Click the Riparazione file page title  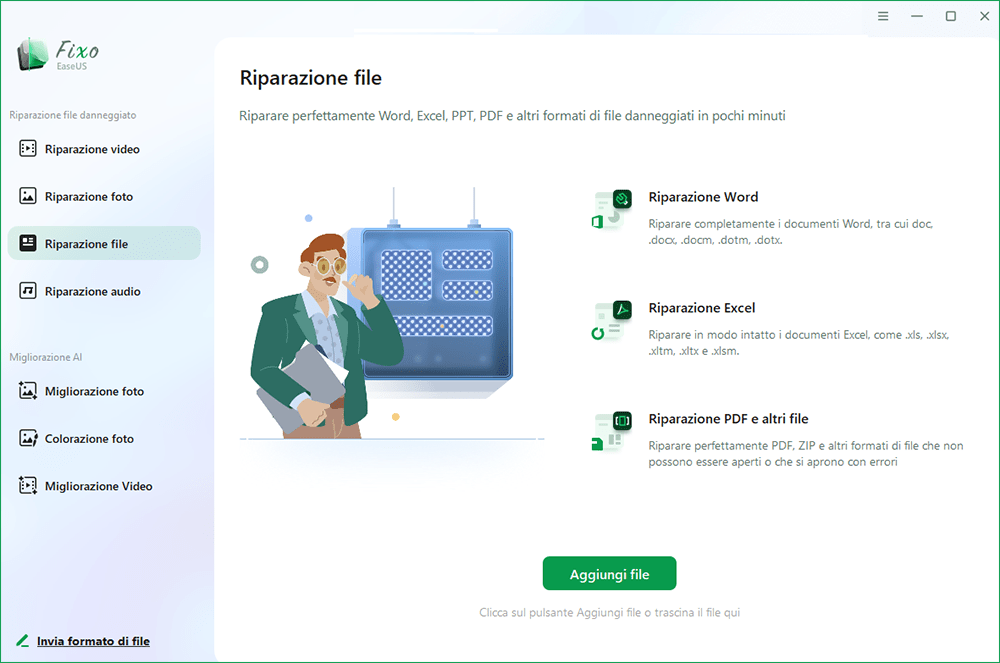coord(311,77)
